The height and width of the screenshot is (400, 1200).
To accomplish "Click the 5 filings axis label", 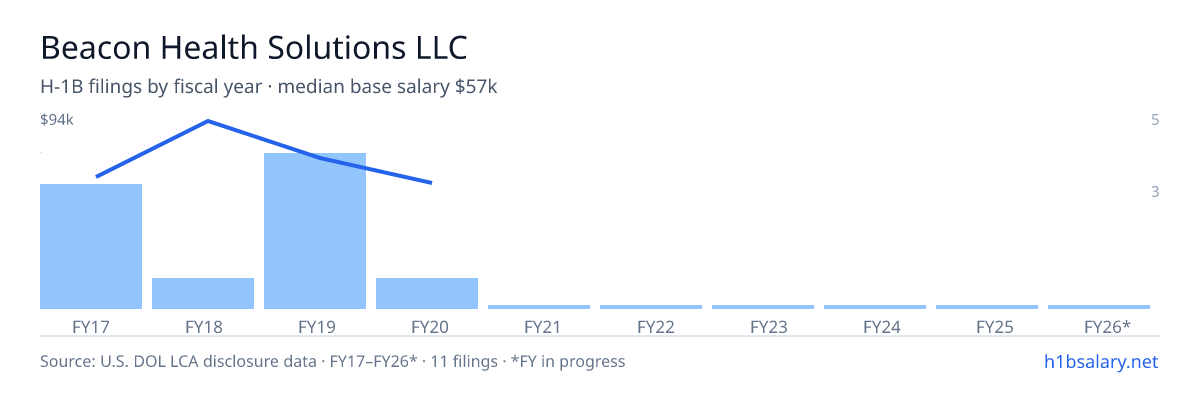I will click(x=1155, y=120).
